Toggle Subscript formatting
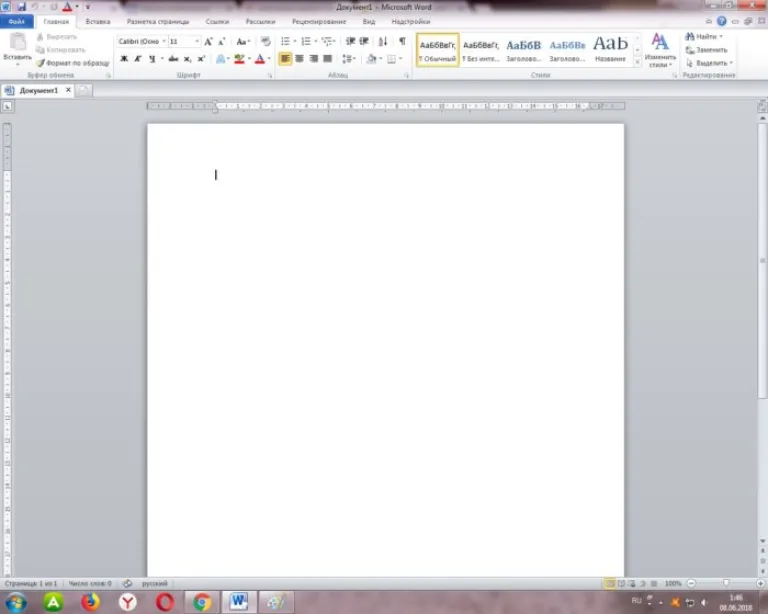768x614 pixels. point(187,59)
